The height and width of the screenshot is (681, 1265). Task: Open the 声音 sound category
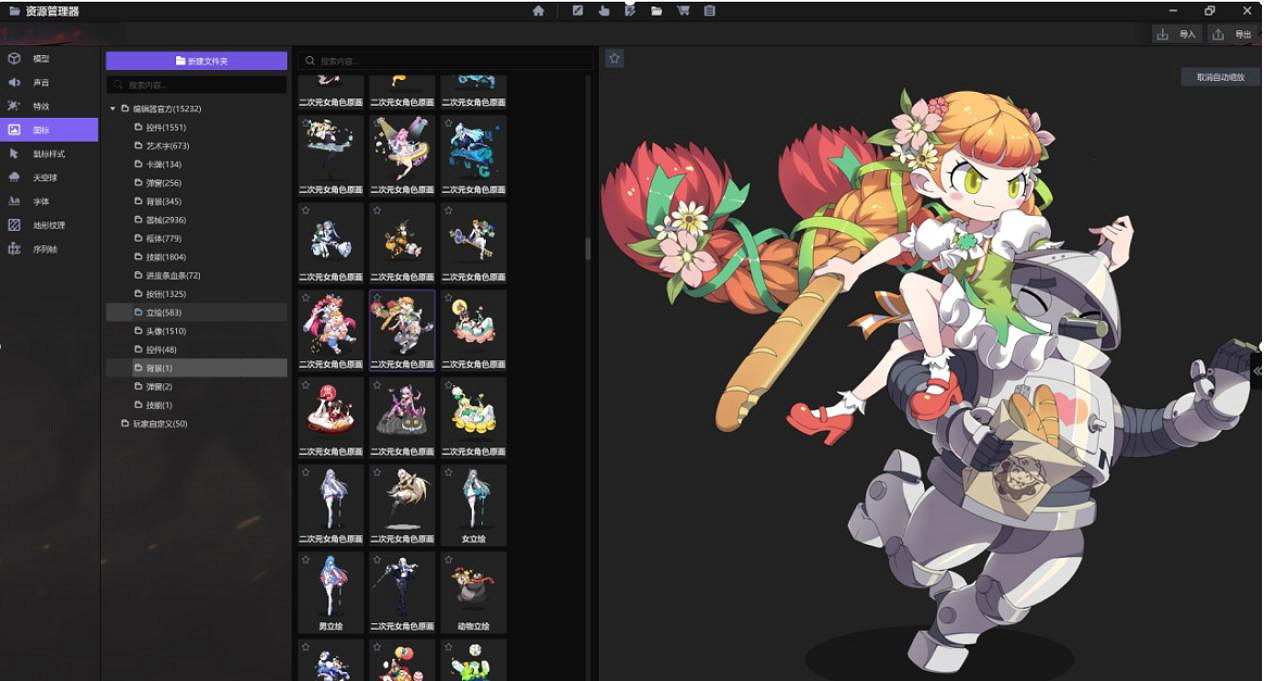coord(40,83)
